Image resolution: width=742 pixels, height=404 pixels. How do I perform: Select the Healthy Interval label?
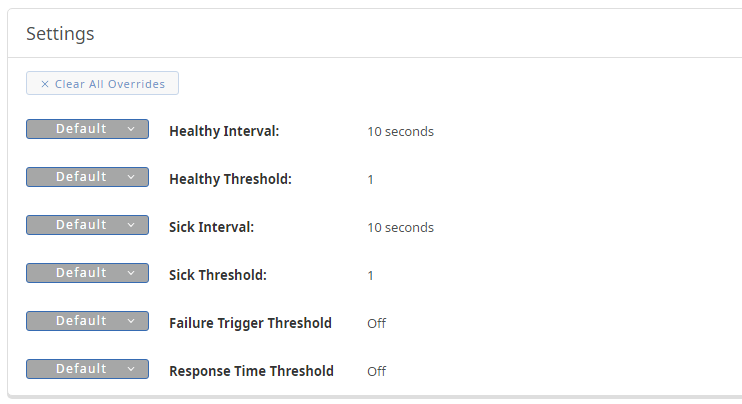click(x=224, y=131)
